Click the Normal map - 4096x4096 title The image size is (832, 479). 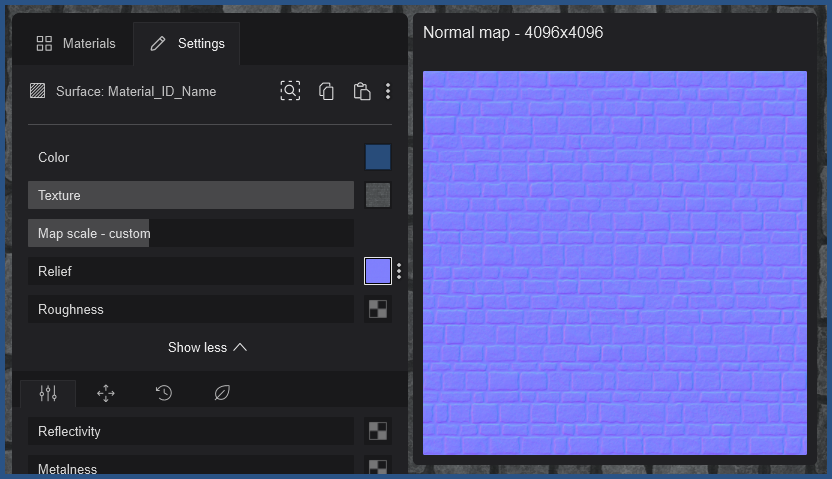513,33
